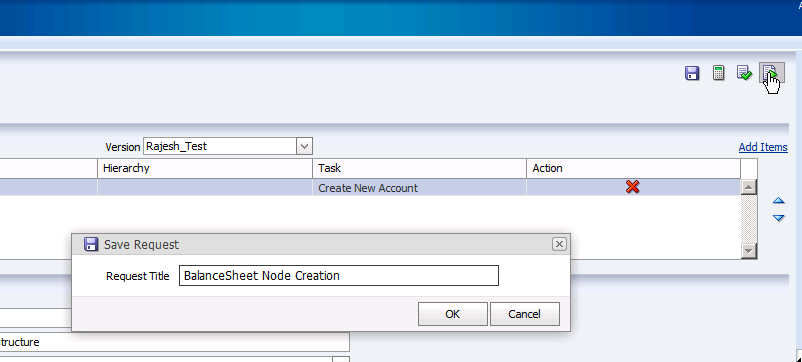Click the field ending in 'tructure'
The image size is (802, 362).
pos(174,342)
